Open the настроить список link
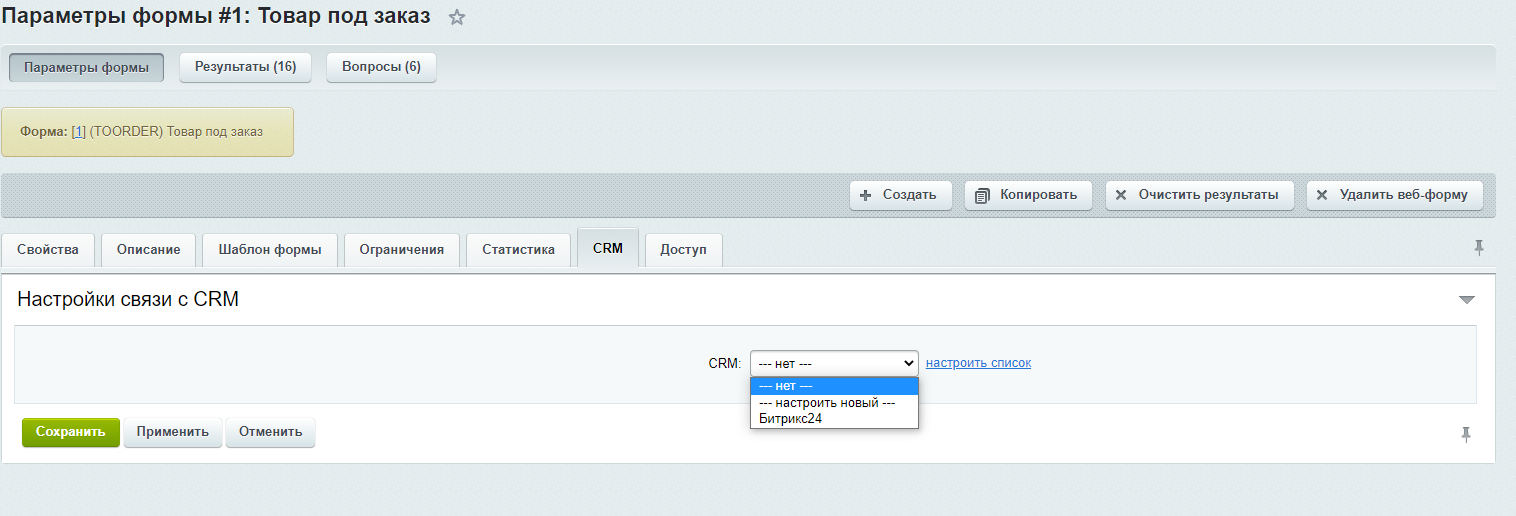 tap(978, 363)
